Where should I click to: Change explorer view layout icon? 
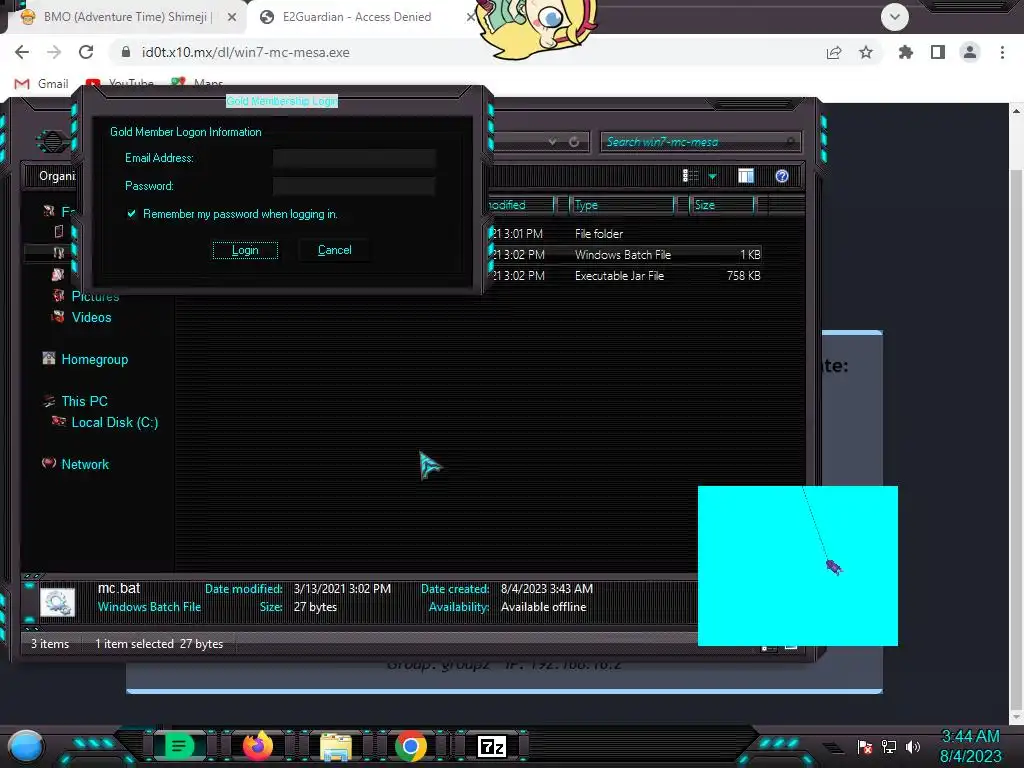tap(691, 176)
